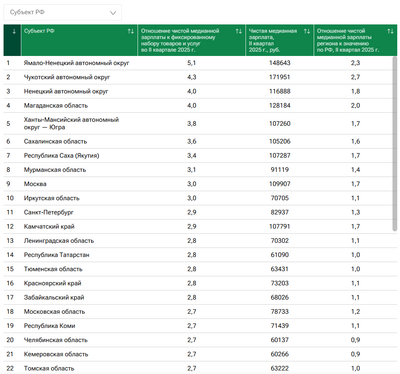Image resolution: width=400 pixels, height=374 pixels.
Task: Click the Москва row
Action: tap(198, 184)
